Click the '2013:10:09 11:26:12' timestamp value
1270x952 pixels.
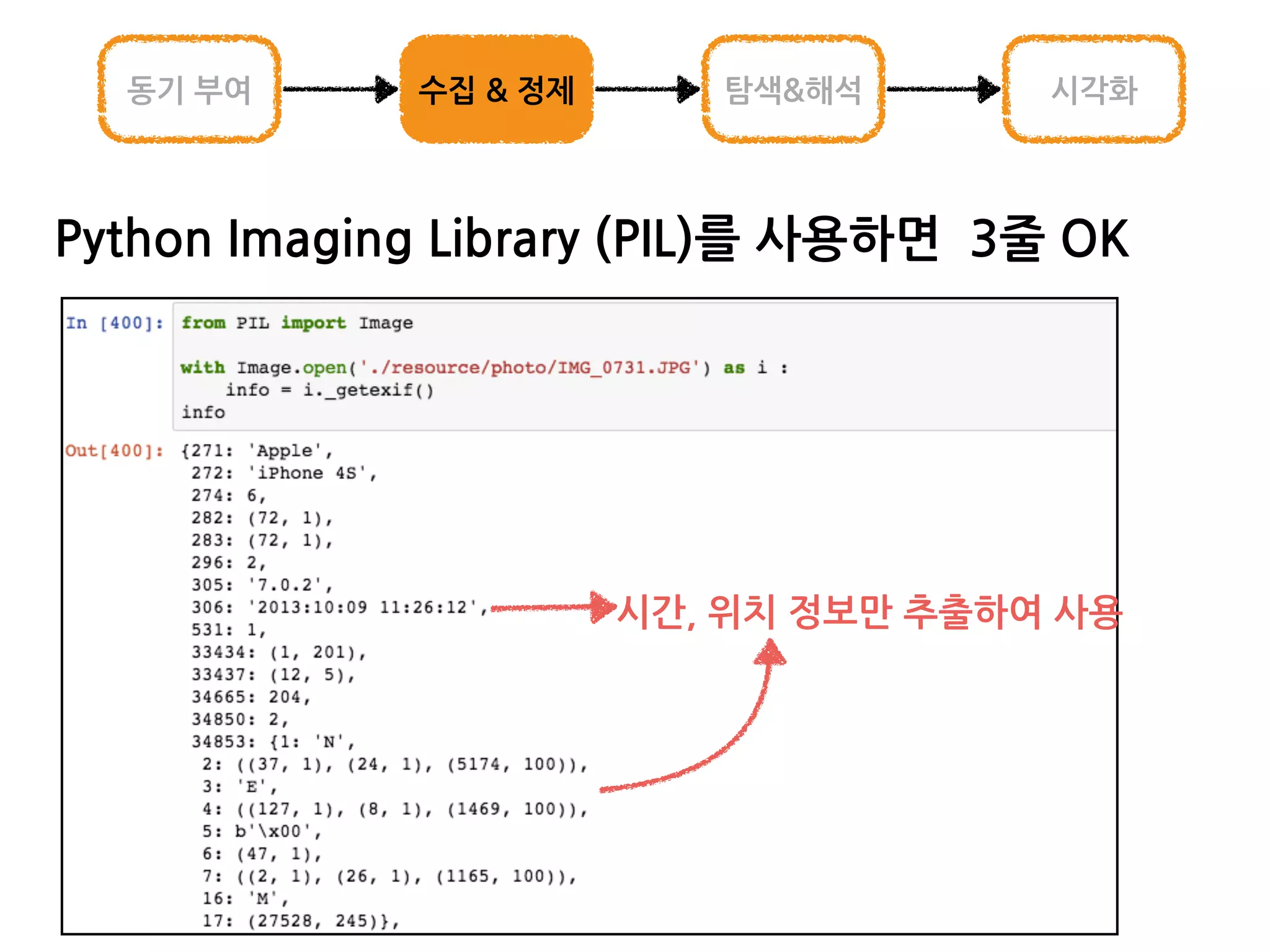point(363,607)
